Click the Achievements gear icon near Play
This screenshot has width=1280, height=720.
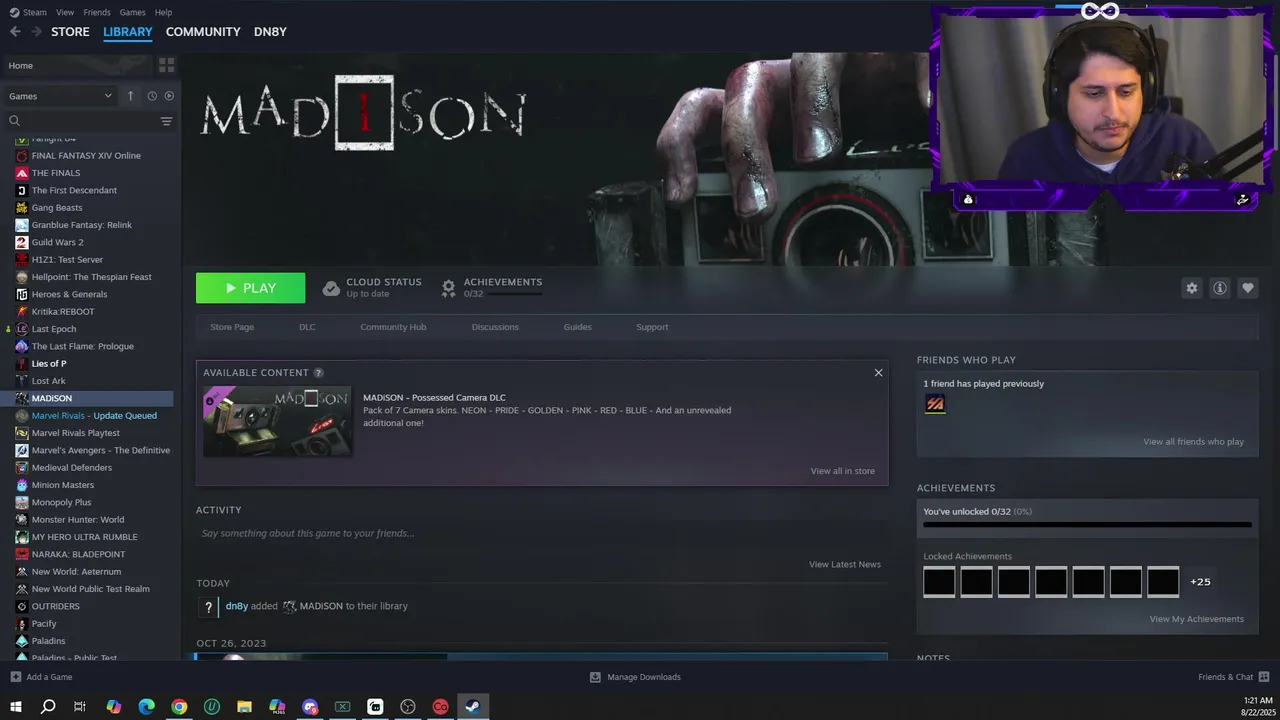click(449, 288)
